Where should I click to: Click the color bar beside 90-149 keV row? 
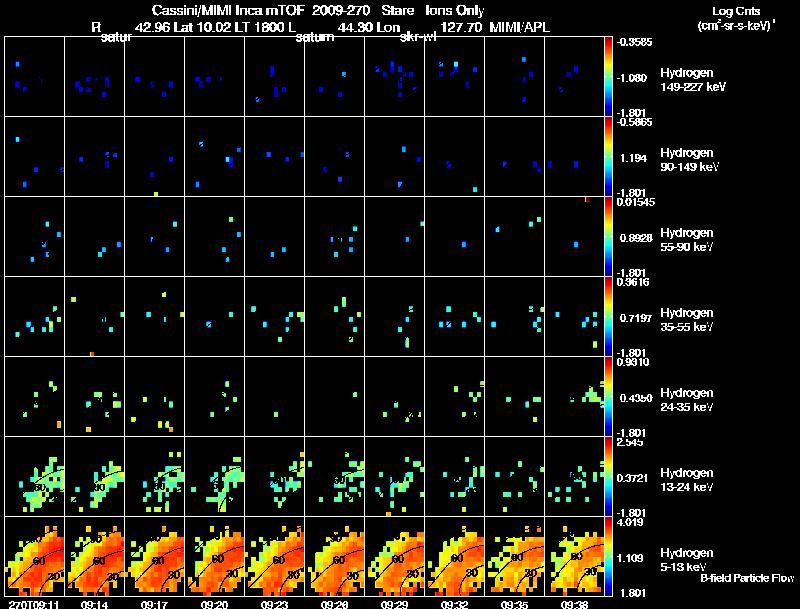coord(608,157)
